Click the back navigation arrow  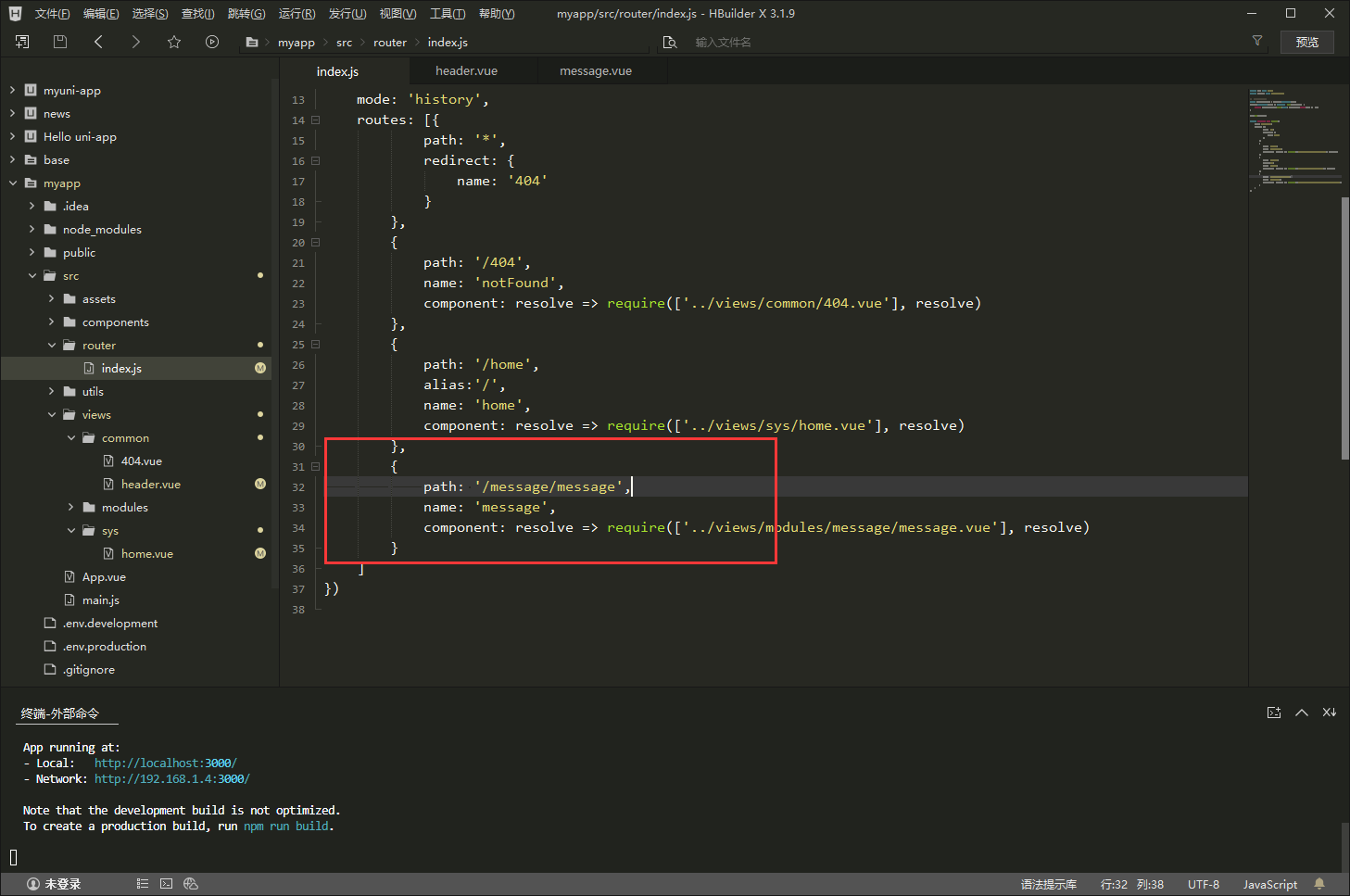coord(98,42)
